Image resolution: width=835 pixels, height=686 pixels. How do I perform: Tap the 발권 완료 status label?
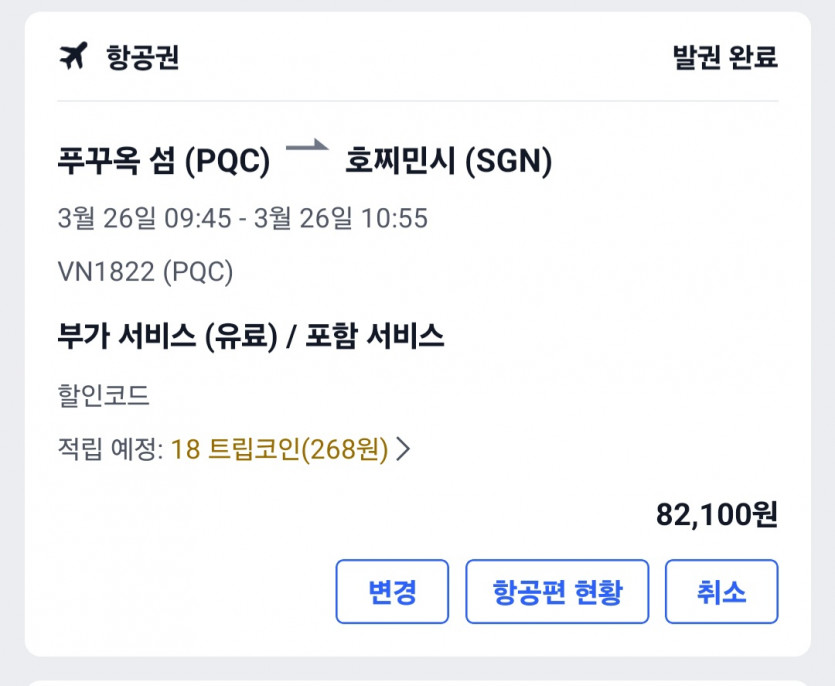tap(725, 58)
